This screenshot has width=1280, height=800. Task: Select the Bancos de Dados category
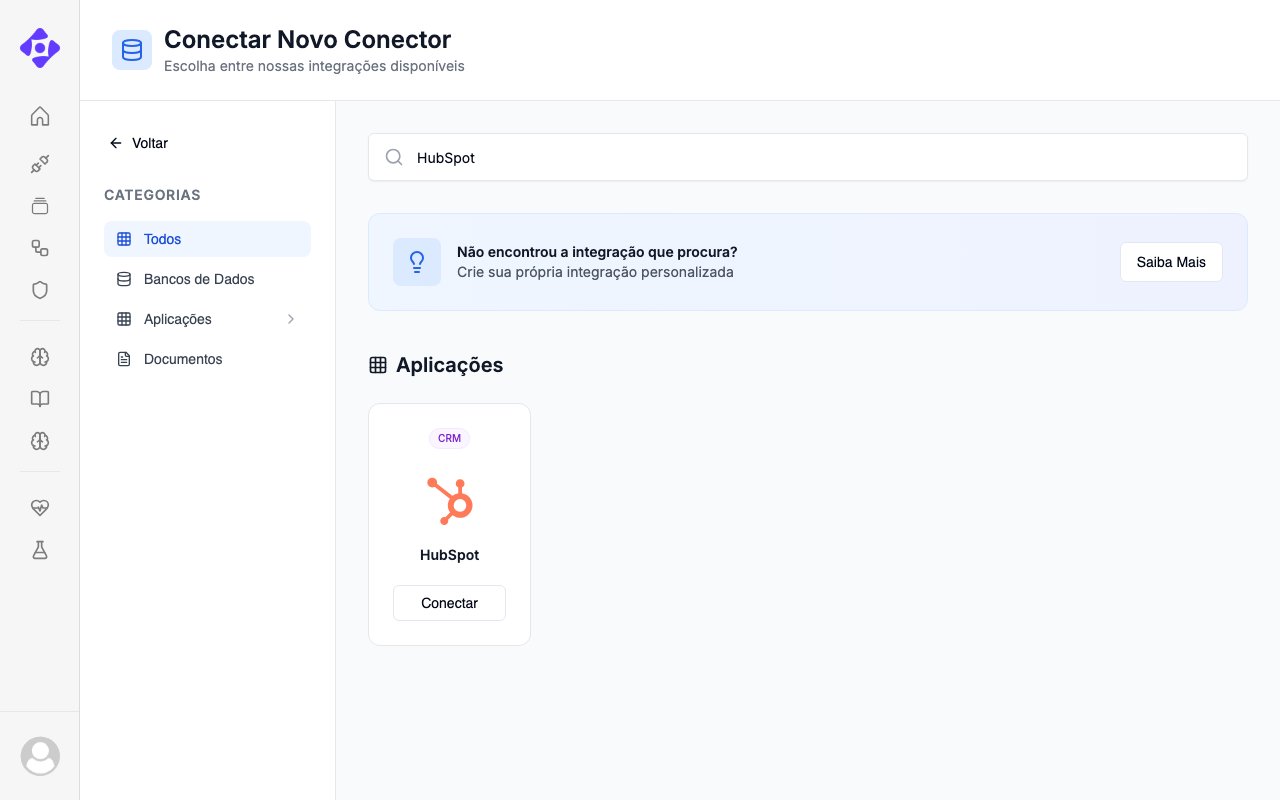207,279
